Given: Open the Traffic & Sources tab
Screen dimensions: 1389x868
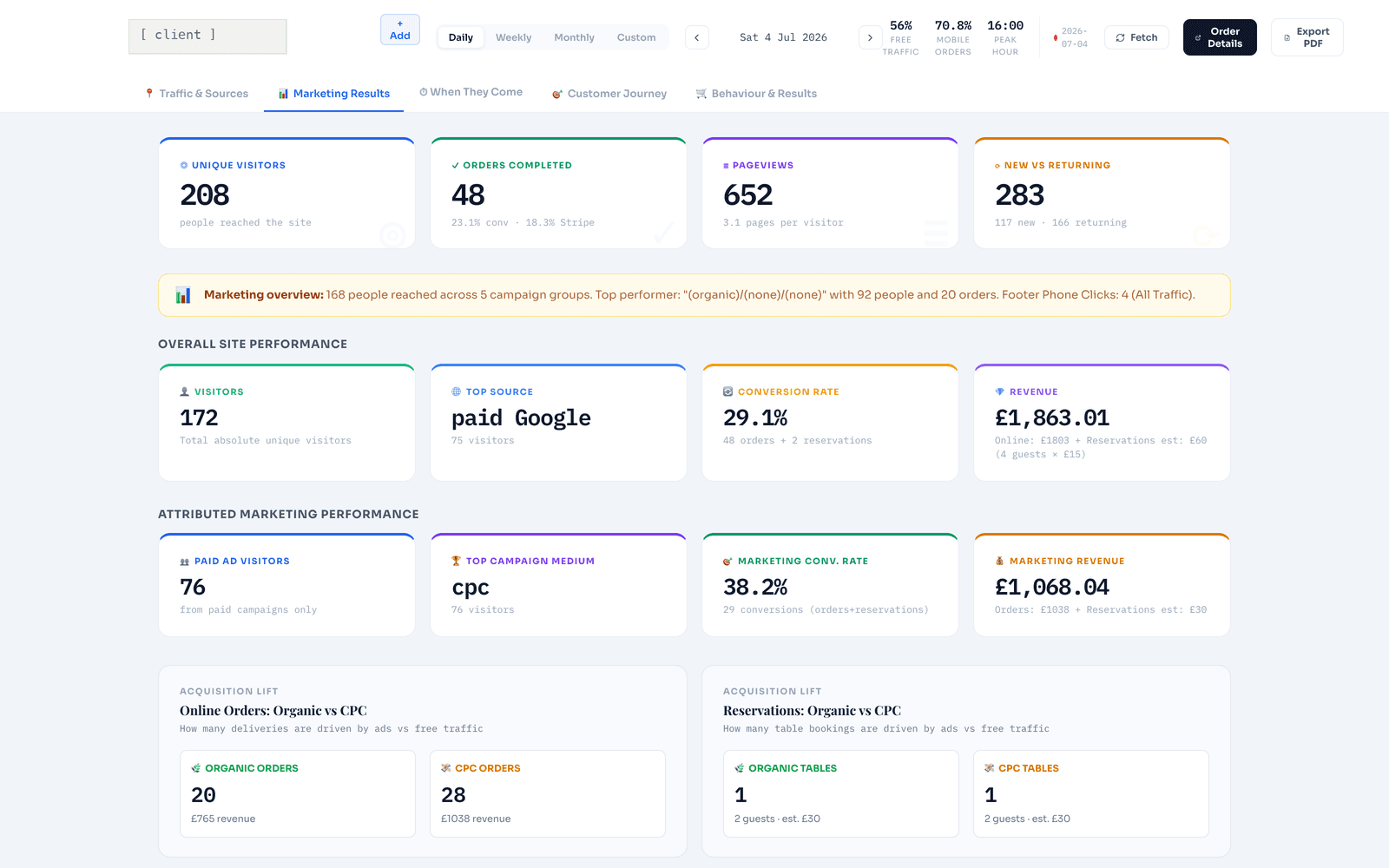Looking at the screenshot, I should tap(196, 94).
